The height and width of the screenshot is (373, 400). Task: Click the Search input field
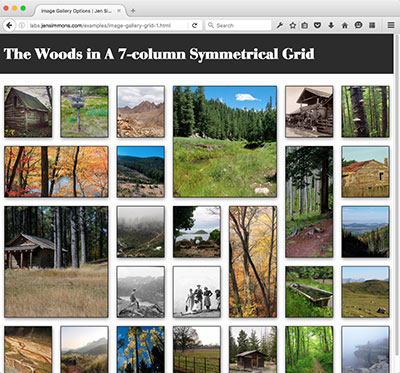click(238, 25)
